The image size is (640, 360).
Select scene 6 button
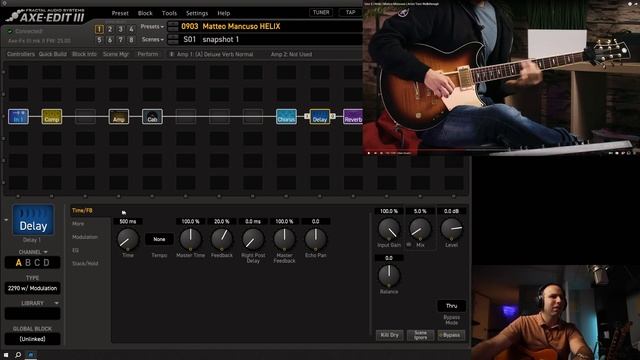pyautogui.click(x=110, y=40)
